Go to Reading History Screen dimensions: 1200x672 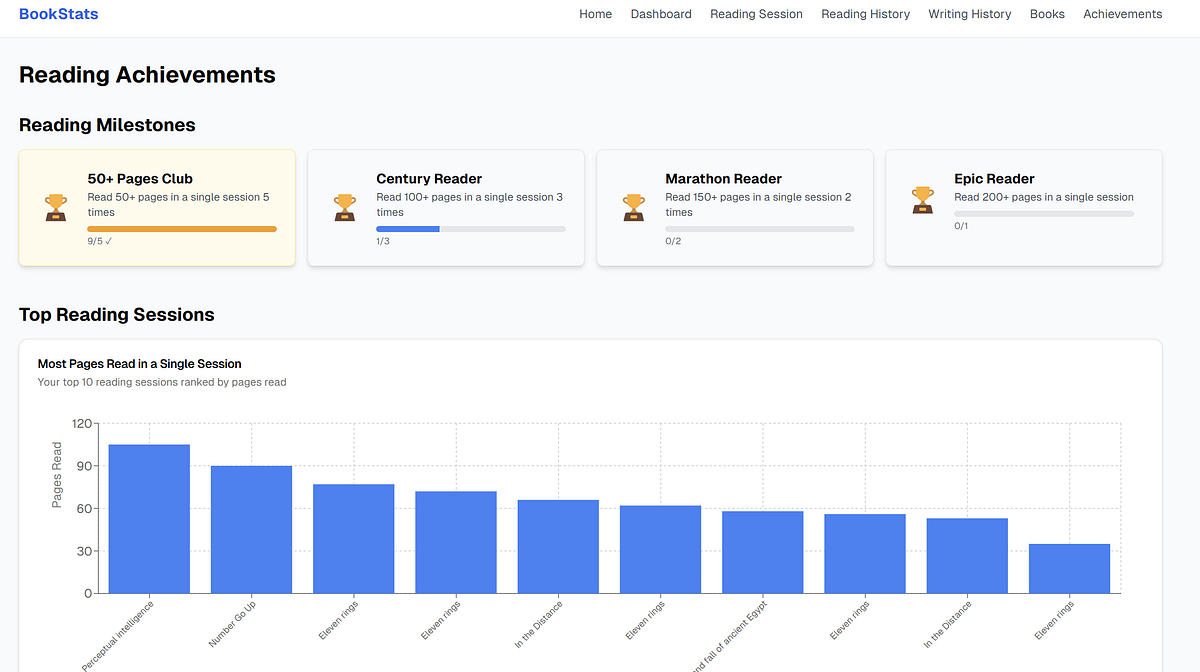(x=865, y=14)
